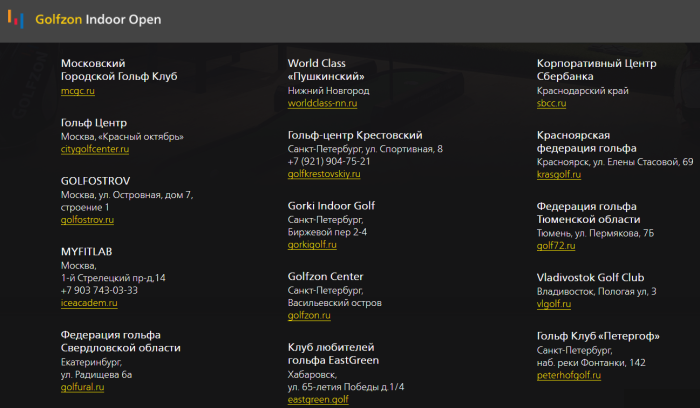Select phone number +7 903 743-03-33
The image size is (700, 408).
tap(99, 290)
